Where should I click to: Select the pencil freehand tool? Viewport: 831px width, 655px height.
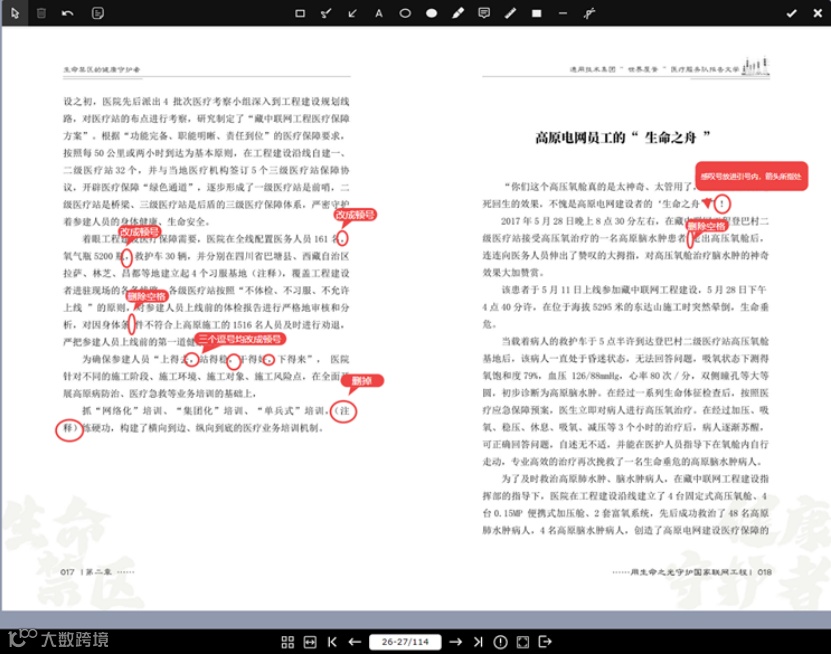(510, 13)
